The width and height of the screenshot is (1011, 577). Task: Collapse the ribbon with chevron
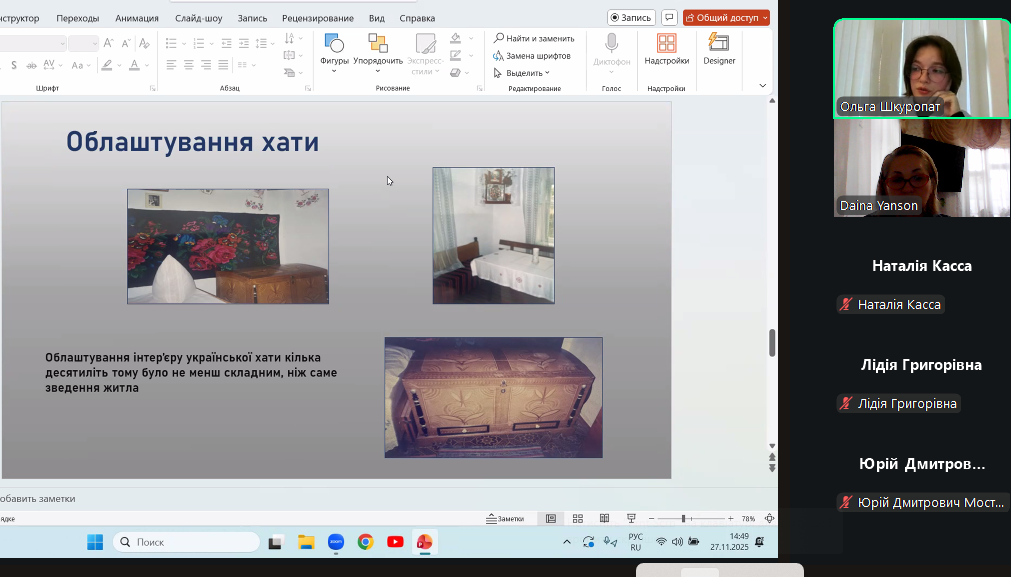pos(763,86)
